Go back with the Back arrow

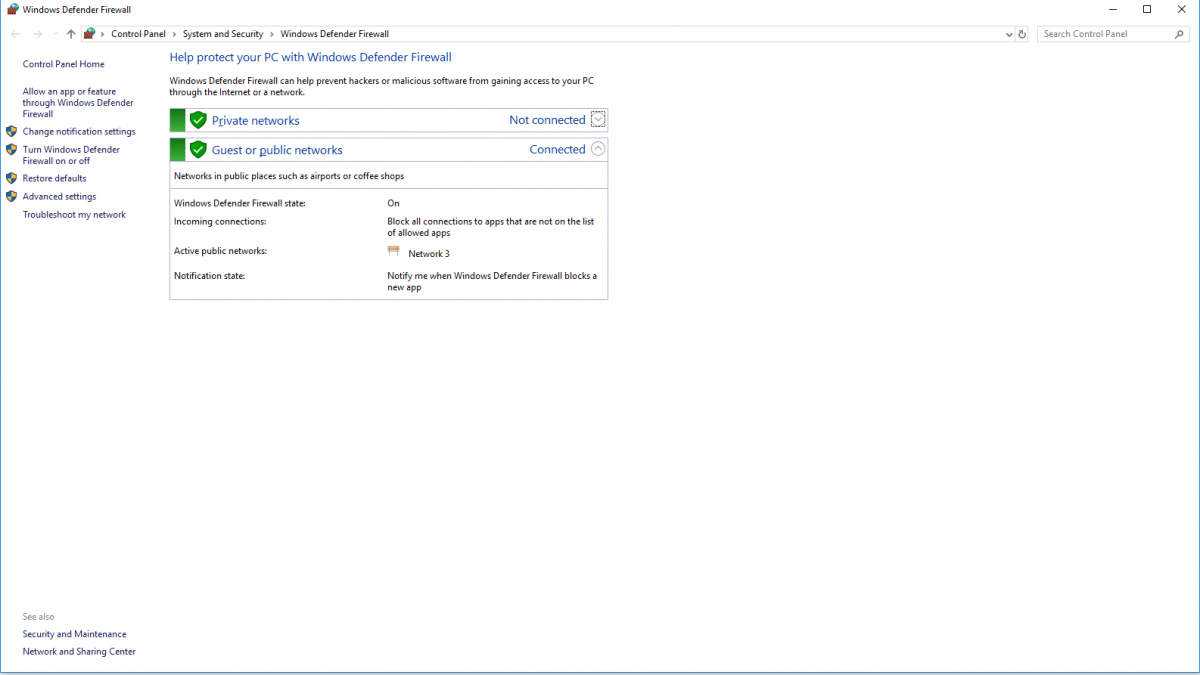[15, 34]
